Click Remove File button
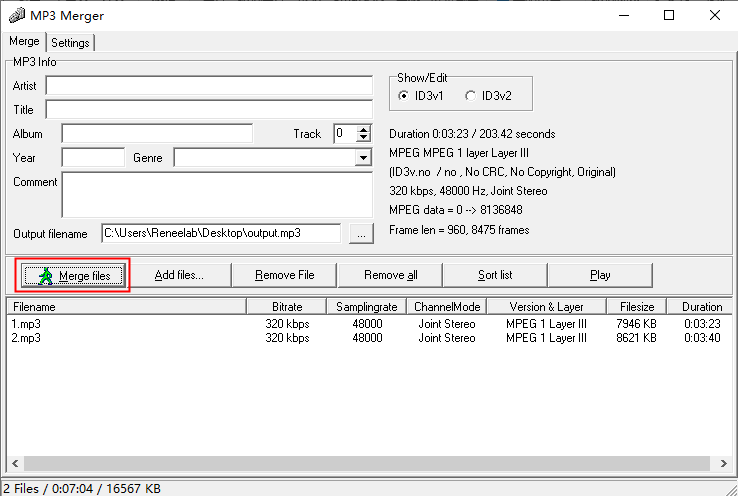The image size is (738, 496). click(284, 275)
